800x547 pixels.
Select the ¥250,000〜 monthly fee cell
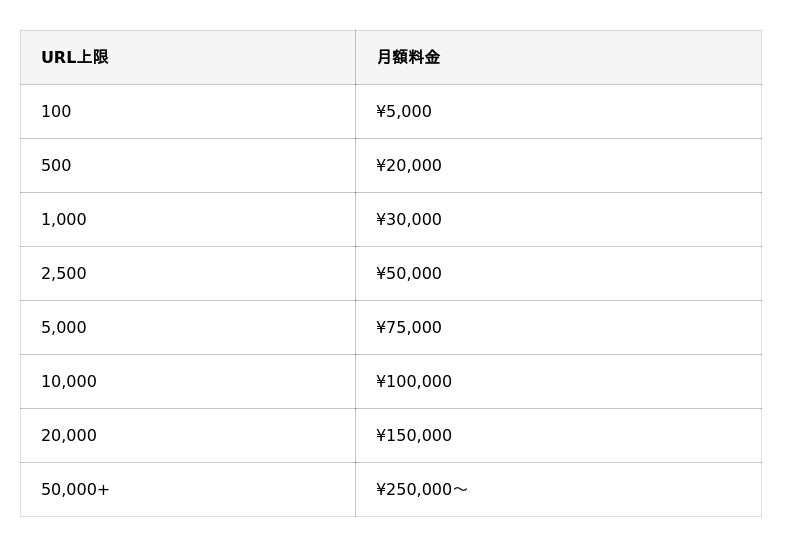[x=422, y=490]
